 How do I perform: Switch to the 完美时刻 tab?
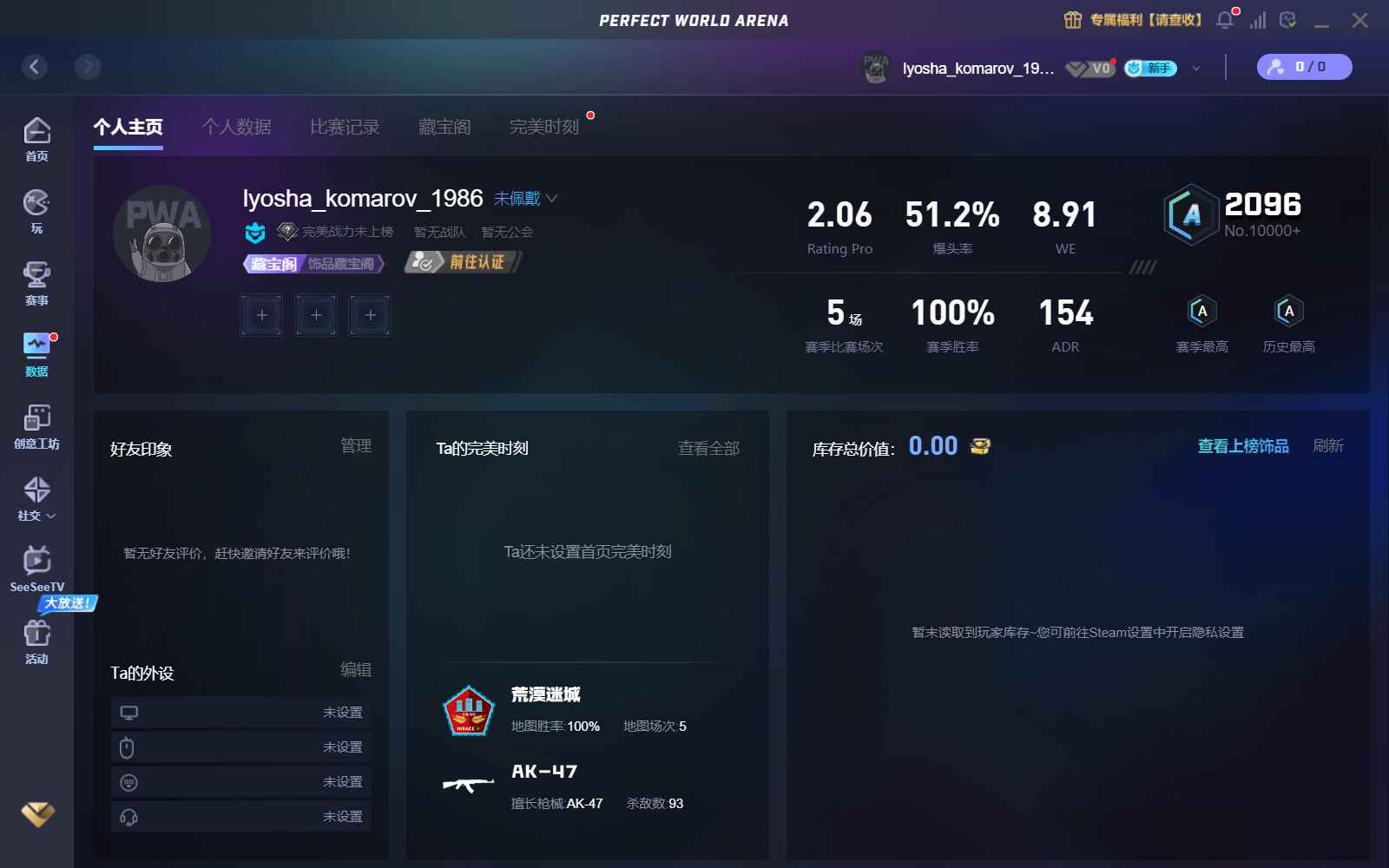coord(544,128)
